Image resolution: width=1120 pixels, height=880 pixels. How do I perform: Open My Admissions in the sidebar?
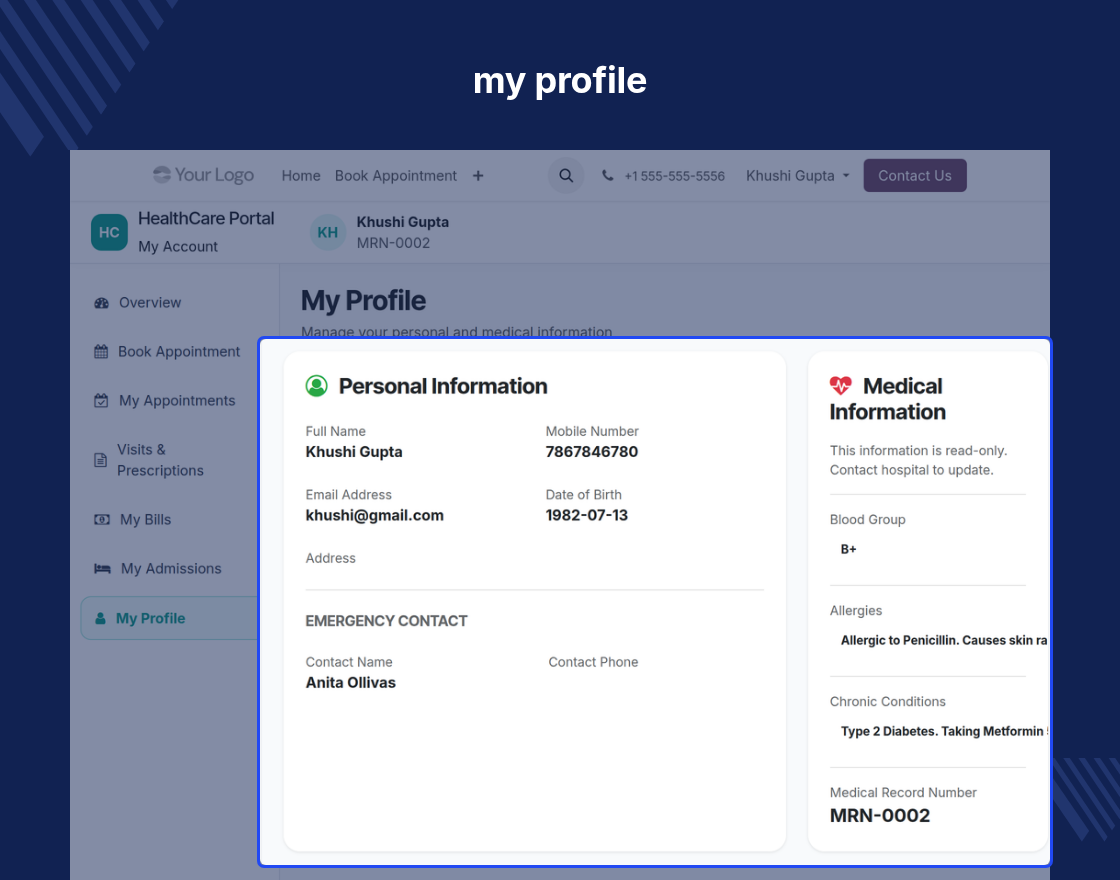171,569
